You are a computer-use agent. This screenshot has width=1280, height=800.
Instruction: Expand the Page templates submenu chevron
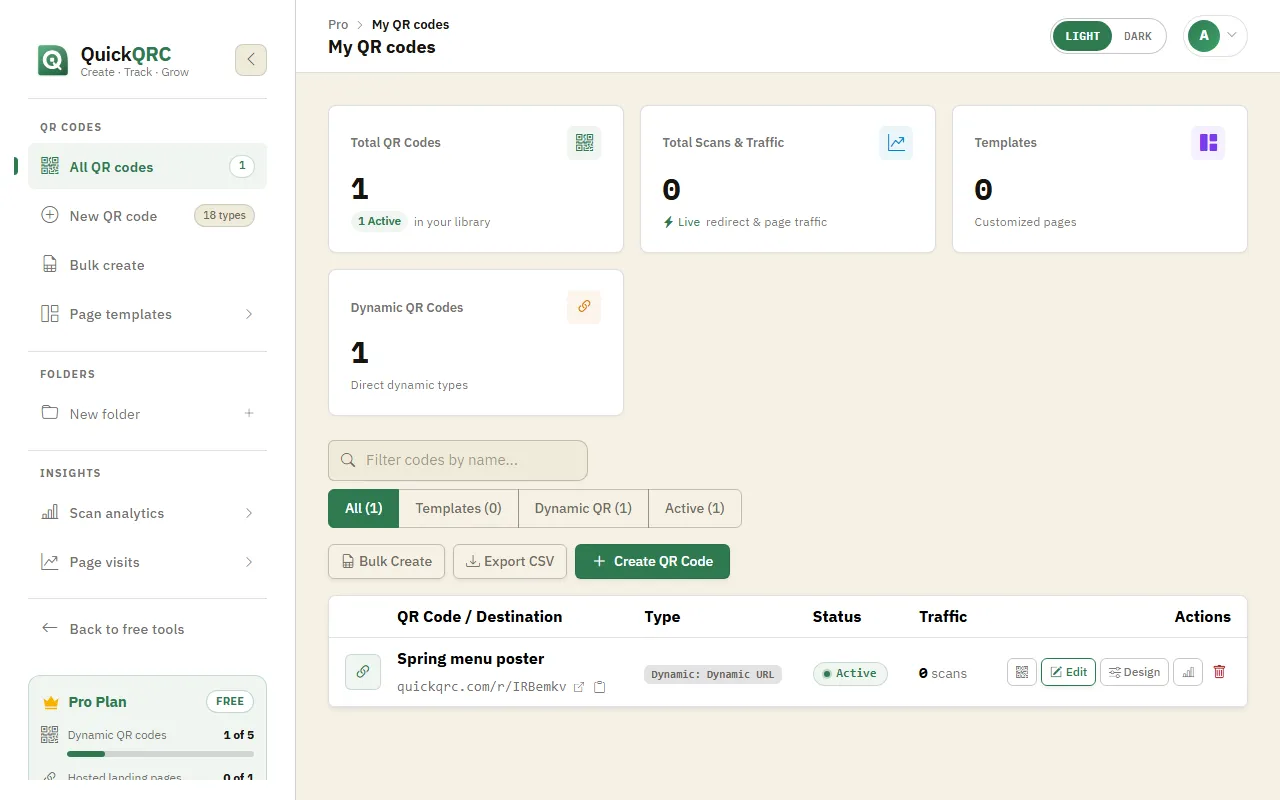249,314
